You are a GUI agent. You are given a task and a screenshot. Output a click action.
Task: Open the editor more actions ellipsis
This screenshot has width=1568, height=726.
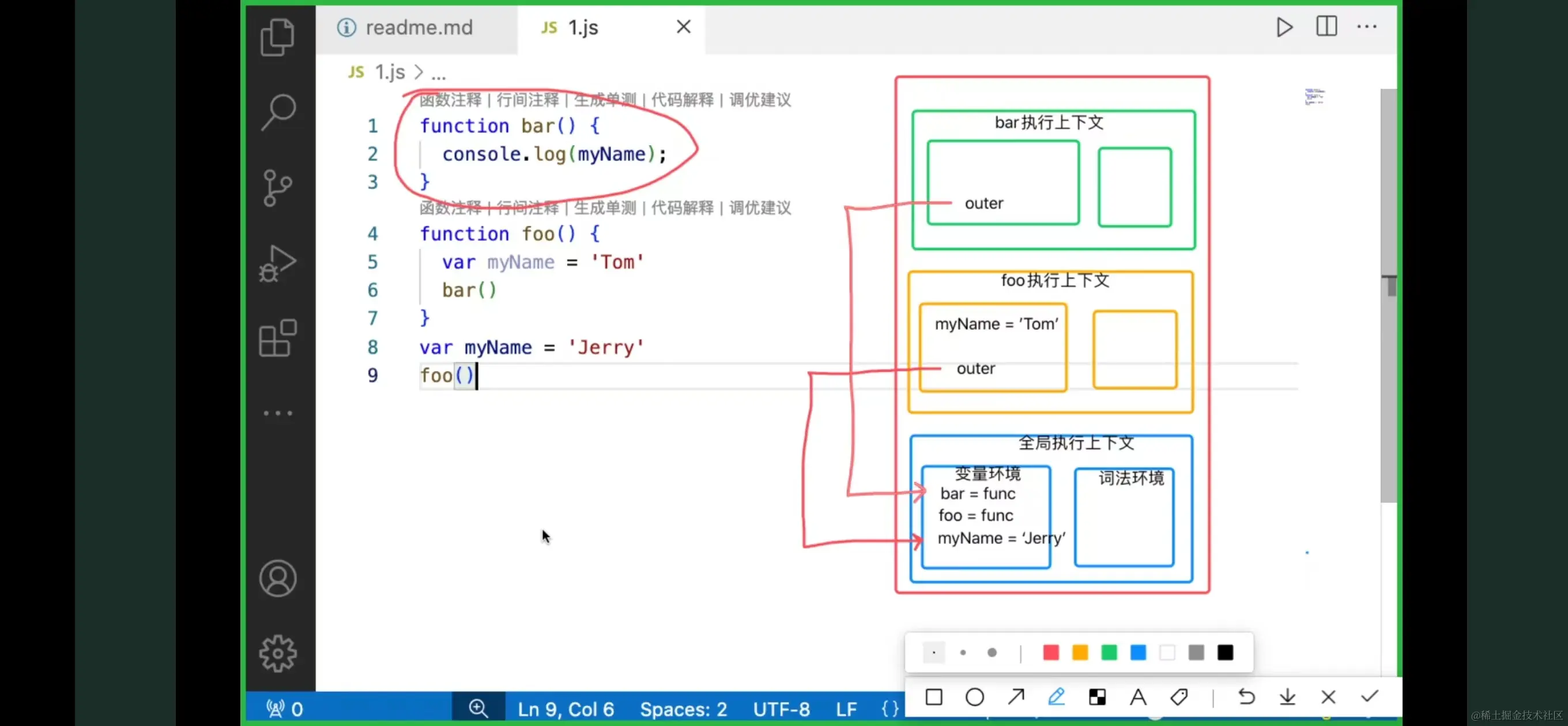pos(1366,27)
